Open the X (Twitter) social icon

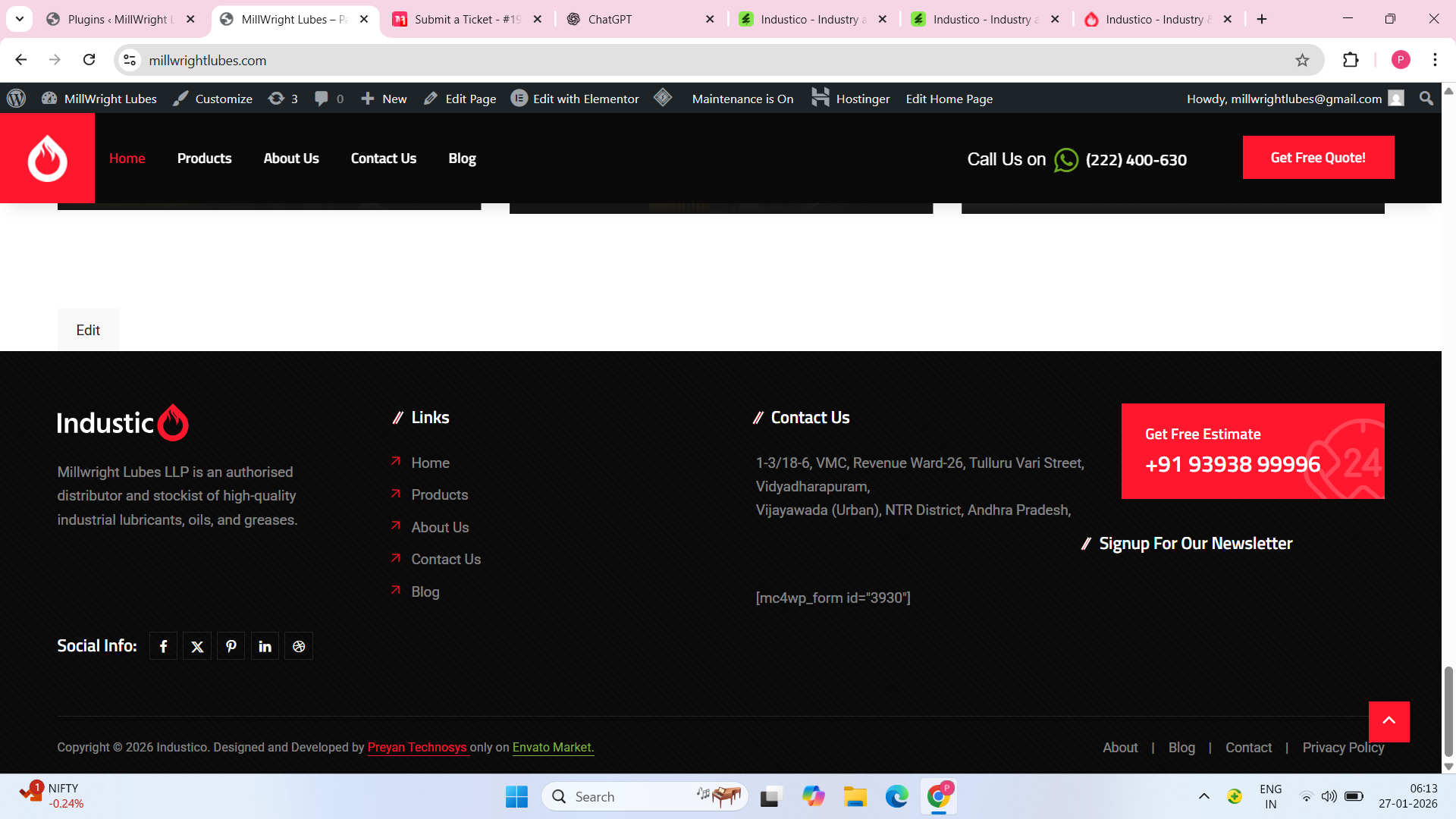[x=197, y=646]
